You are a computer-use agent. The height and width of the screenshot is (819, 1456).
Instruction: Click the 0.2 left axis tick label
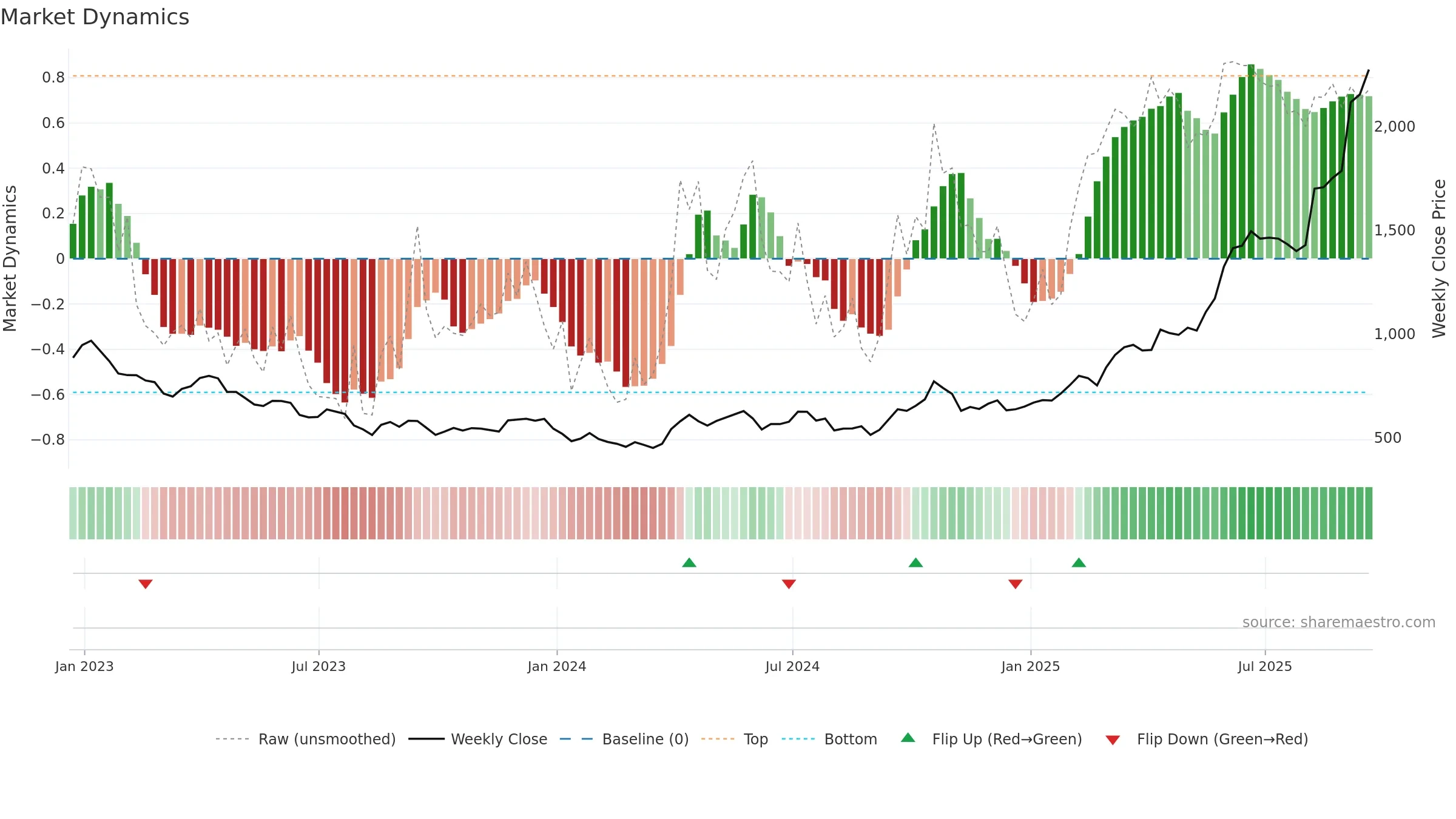click(x=53, y=214)
